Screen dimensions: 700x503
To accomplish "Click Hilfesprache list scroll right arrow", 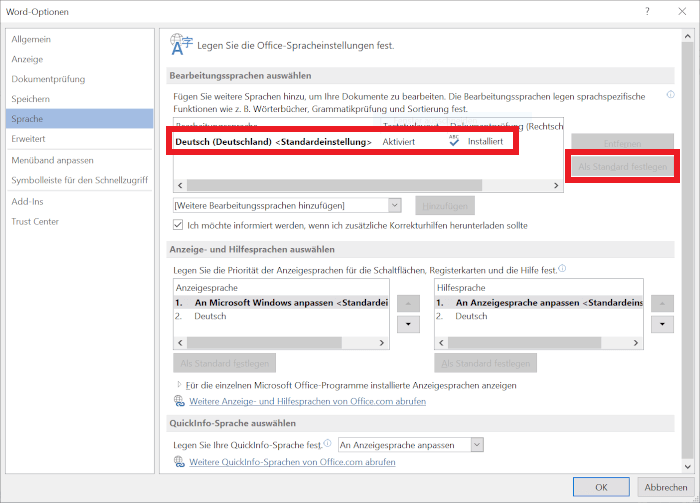I will click(x=636, y=343).
